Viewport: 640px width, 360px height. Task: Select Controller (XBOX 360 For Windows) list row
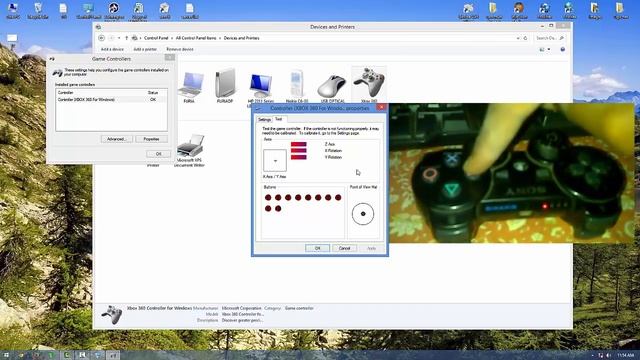111,100
